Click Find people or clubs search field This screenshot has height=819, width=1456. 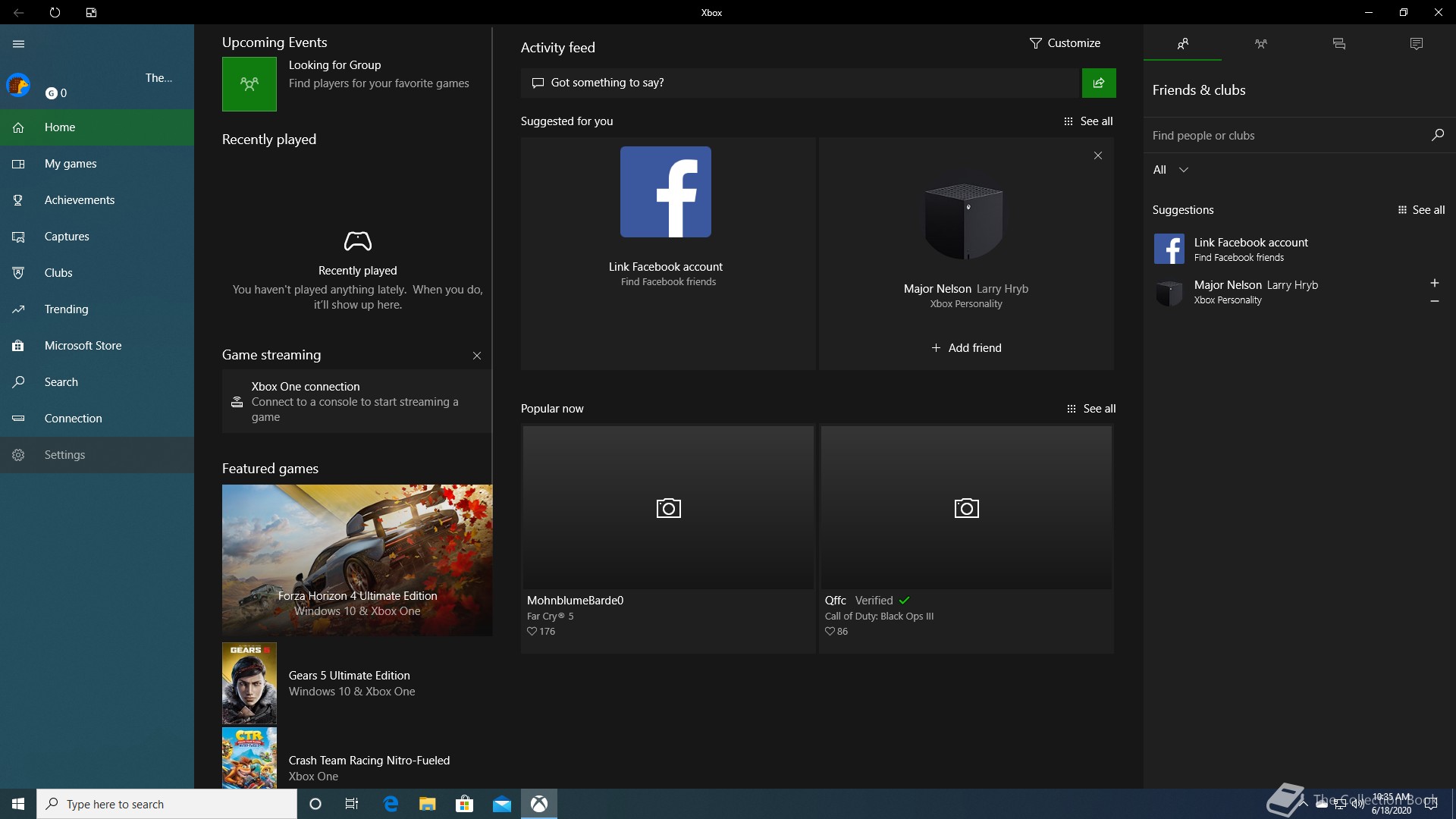point(1285,136)
